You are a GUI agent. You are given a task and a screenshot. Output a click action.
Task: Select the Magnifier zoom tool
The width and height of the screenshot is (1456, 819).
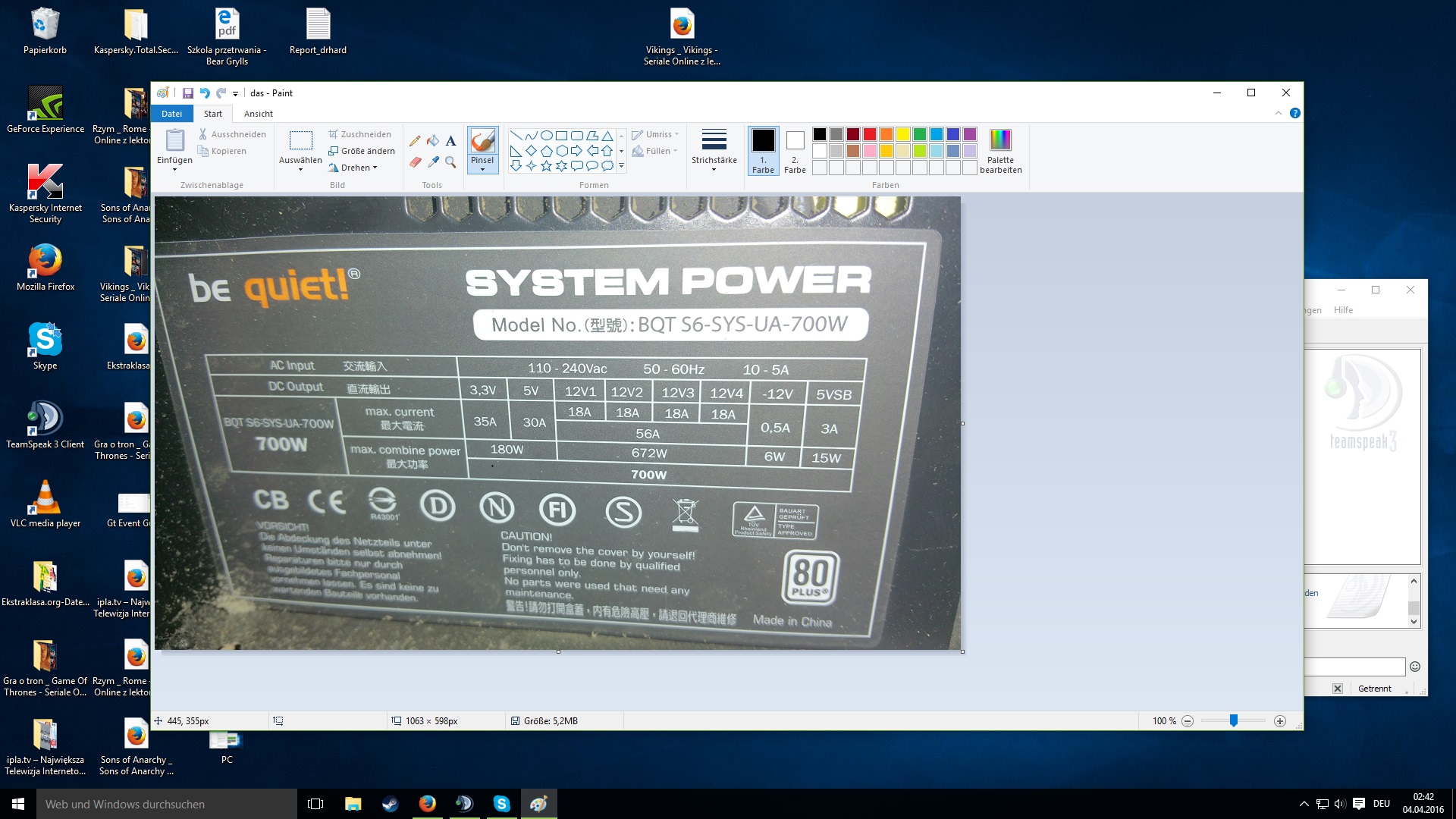[450, 162]
